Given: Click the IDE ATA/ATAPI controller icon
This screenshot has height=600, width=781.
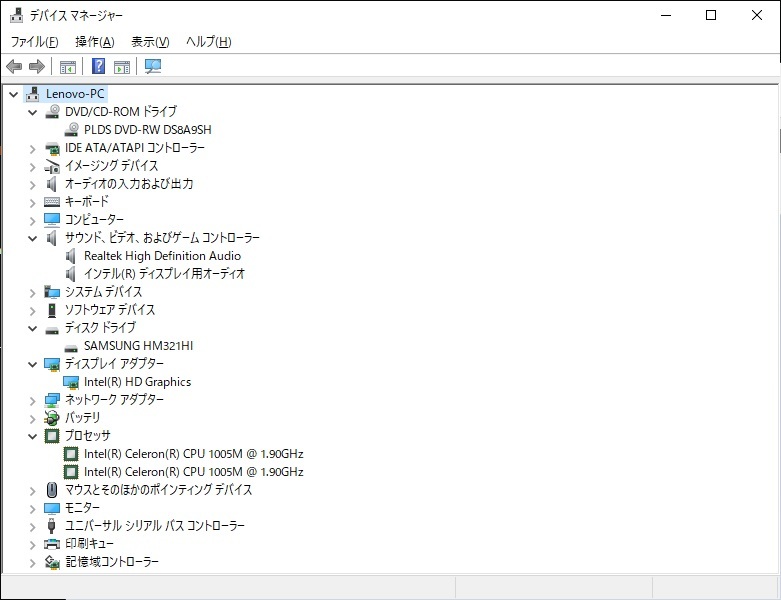Looking at the screenshot, I should click(x=52, y=148).
